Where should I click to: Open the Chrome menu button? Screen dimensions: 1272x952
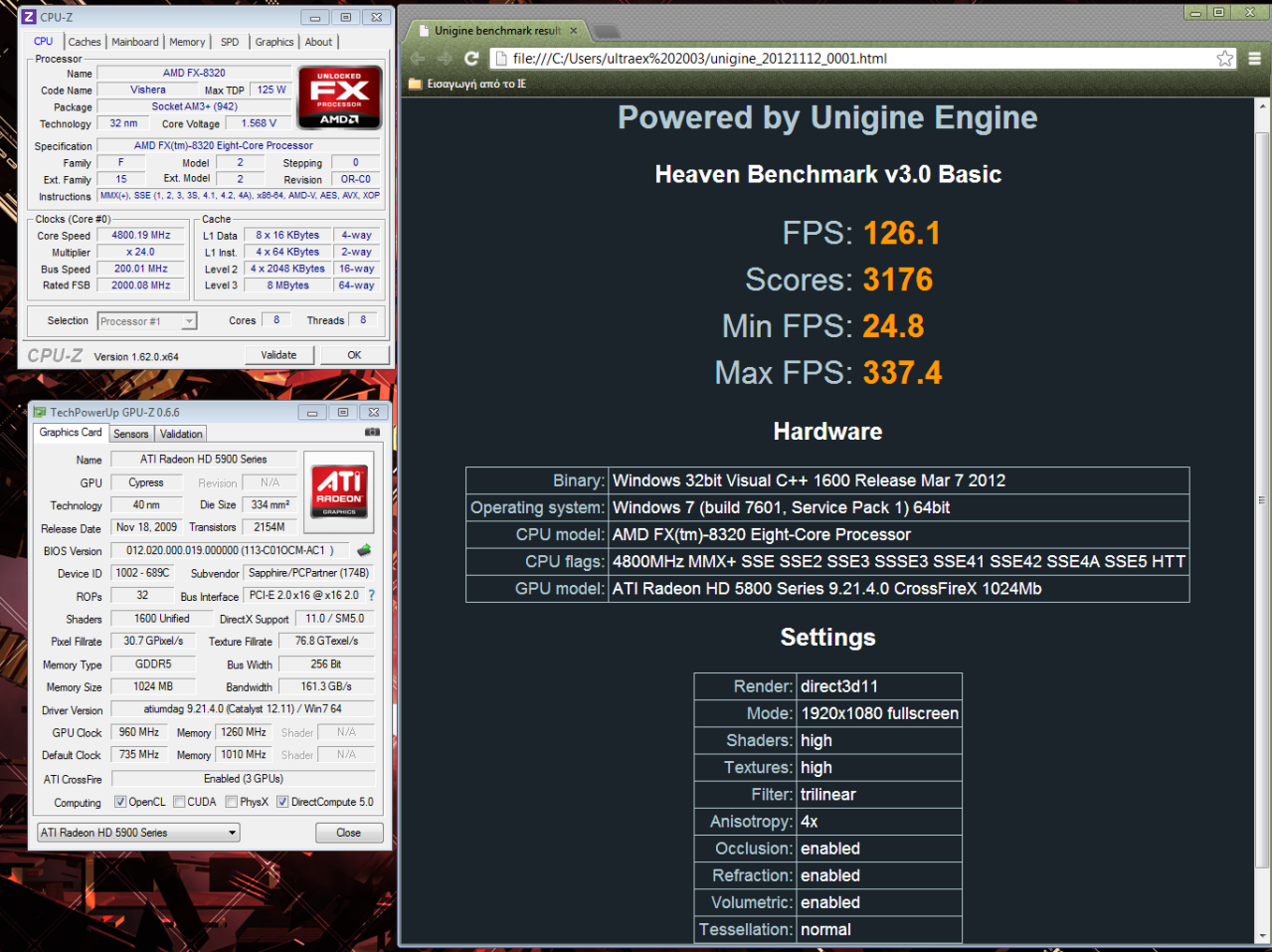tap(1255, 59)
